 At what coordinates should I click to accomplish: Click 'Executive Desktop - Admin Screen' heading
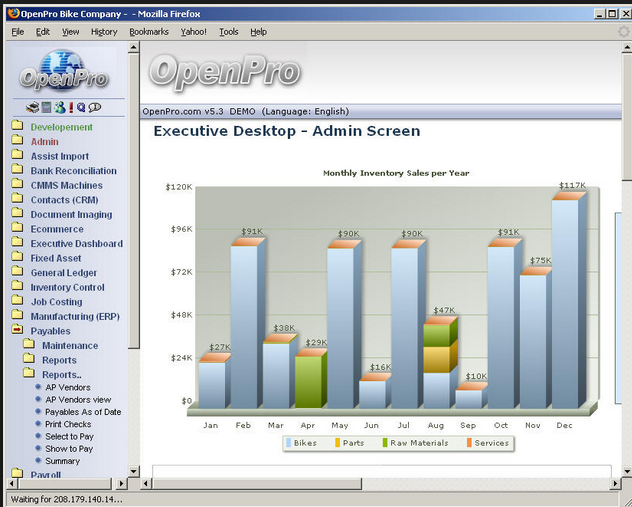pos(287,131)
